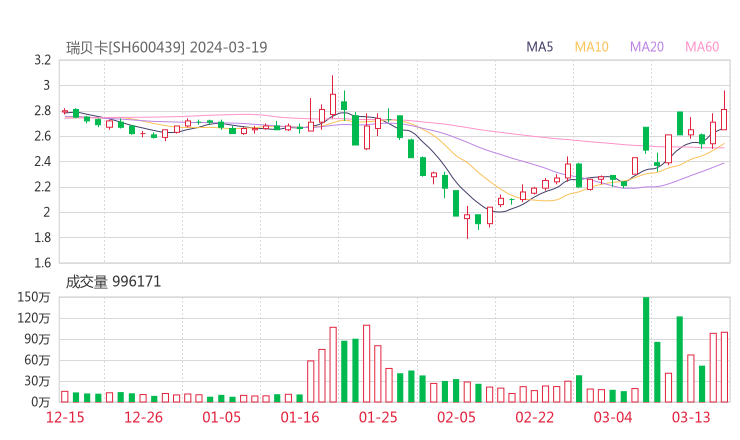Pick the 01-16 date on the timeline
The width and height of the screenshot is (740, 440).
[300, 417]
